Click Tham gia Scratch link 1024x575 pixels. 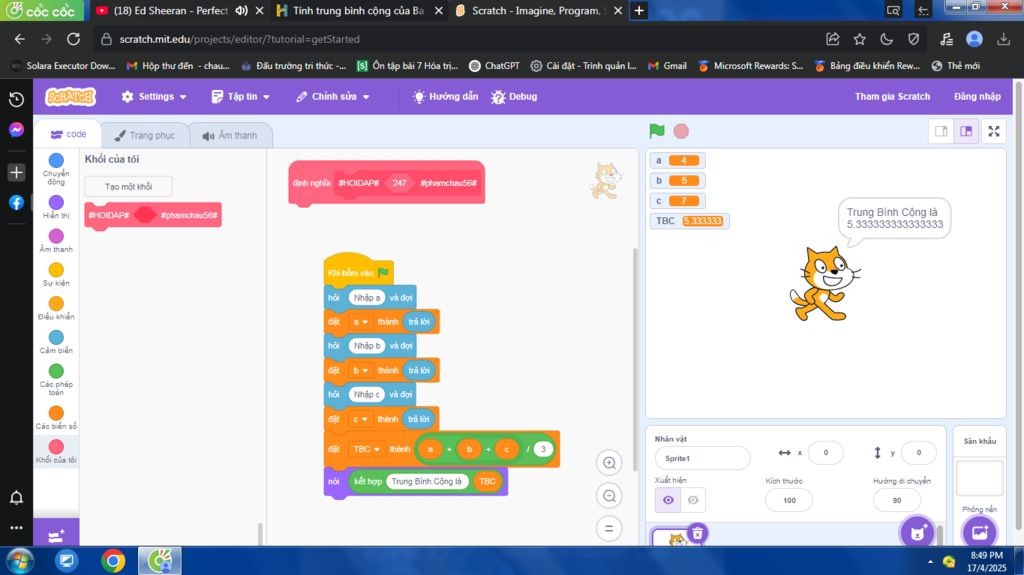coord(892,97)
